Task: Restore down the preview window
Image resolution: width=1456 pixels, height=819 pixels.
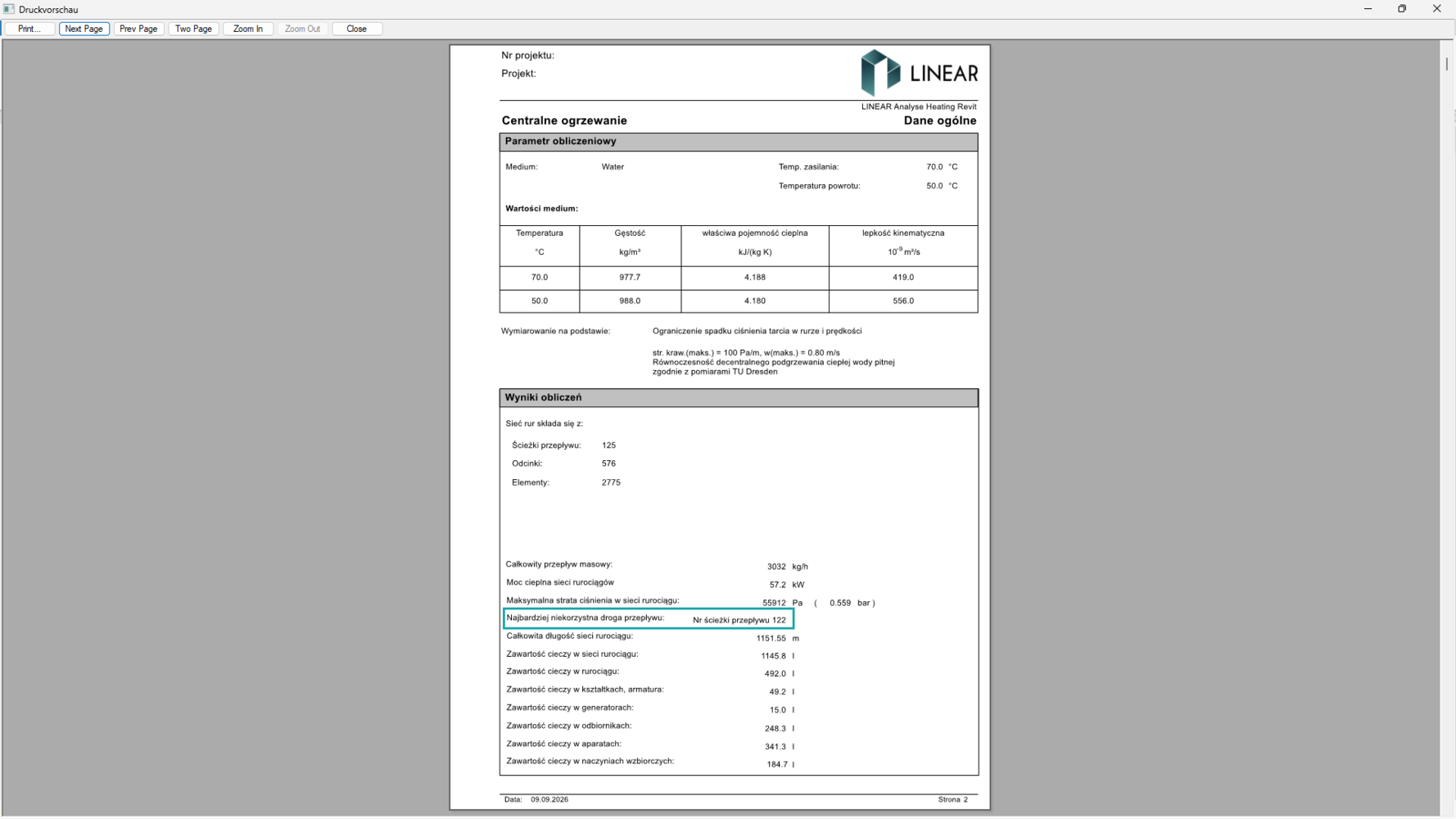Action: [x=1402, y=9]
